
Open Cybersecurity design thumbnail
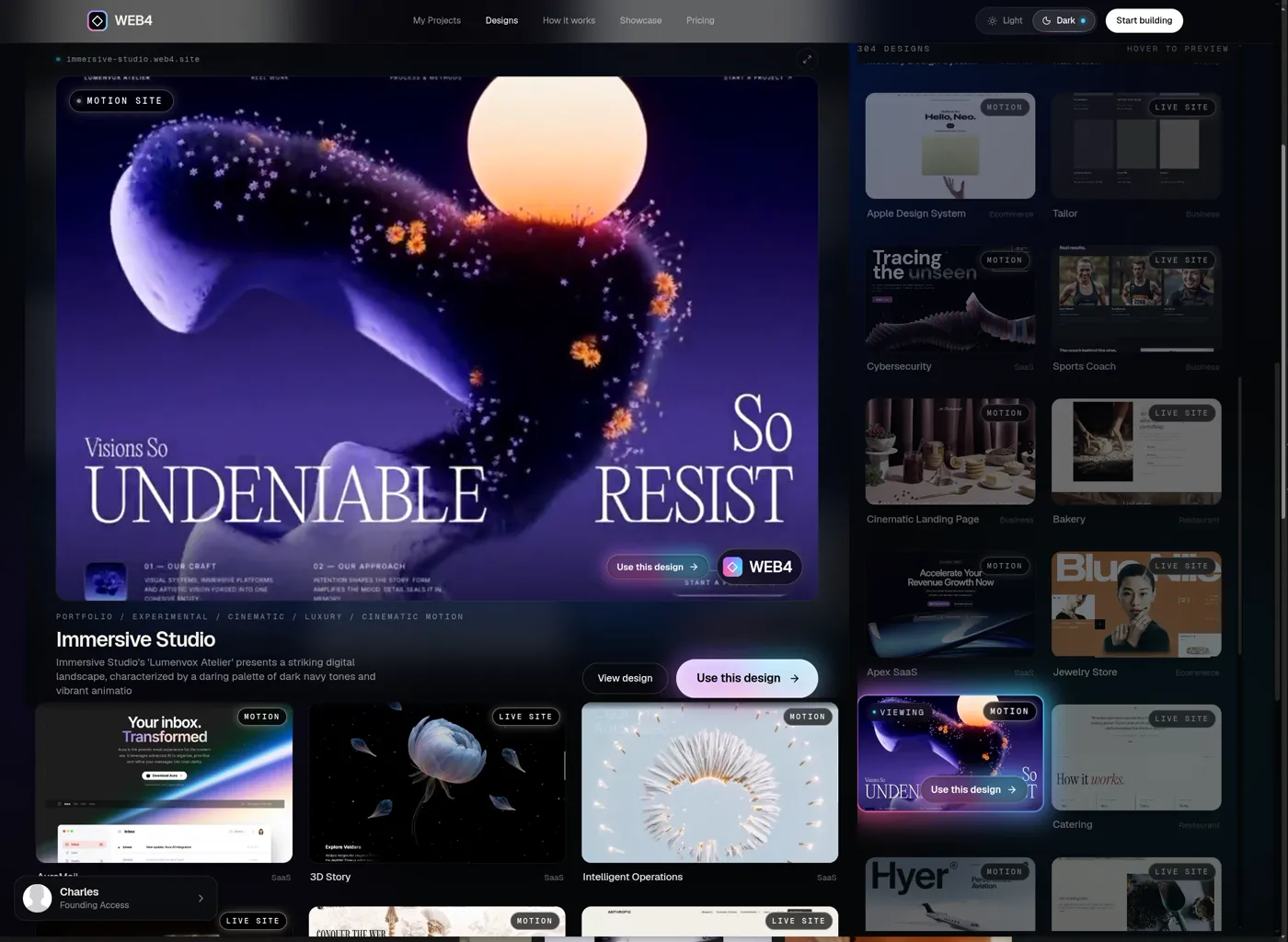click(x=950, y=298)
